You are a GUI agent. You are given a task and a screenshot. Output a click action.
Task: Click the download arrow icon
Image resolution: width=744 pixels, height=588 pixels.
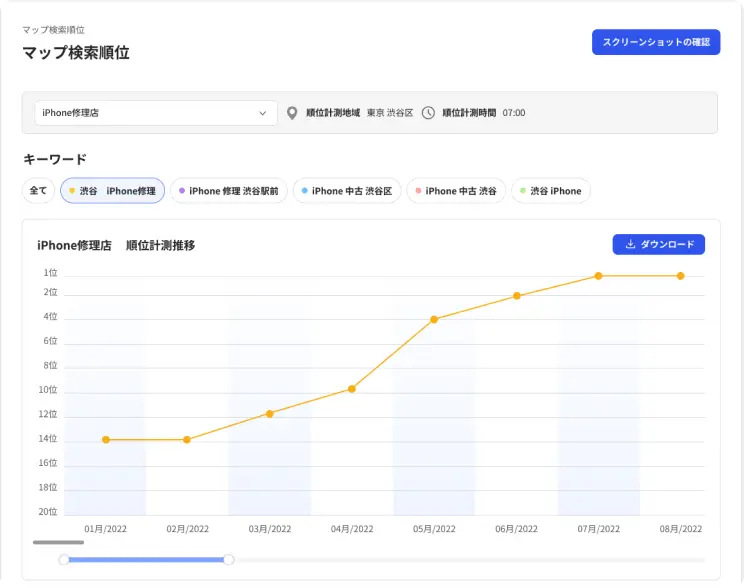[630, 244]
